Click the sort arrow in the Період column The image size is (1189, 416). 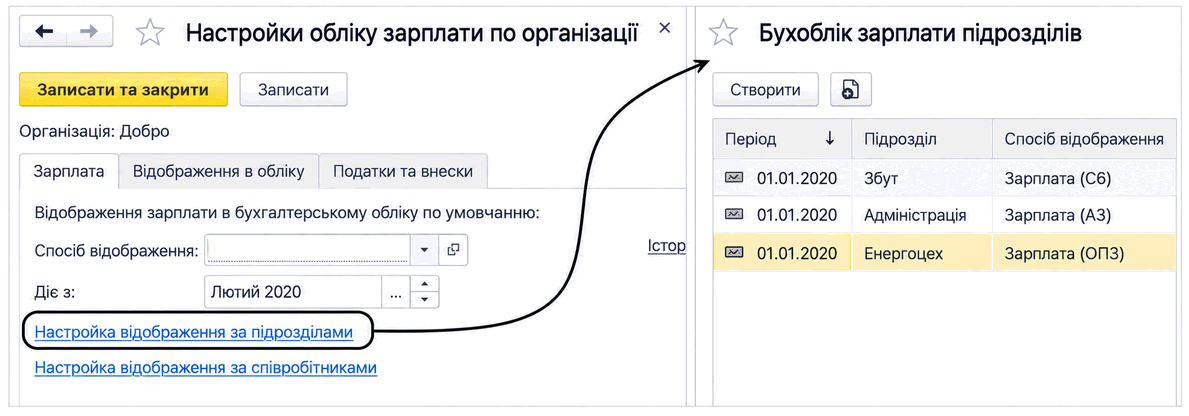[x=830, y=138]
